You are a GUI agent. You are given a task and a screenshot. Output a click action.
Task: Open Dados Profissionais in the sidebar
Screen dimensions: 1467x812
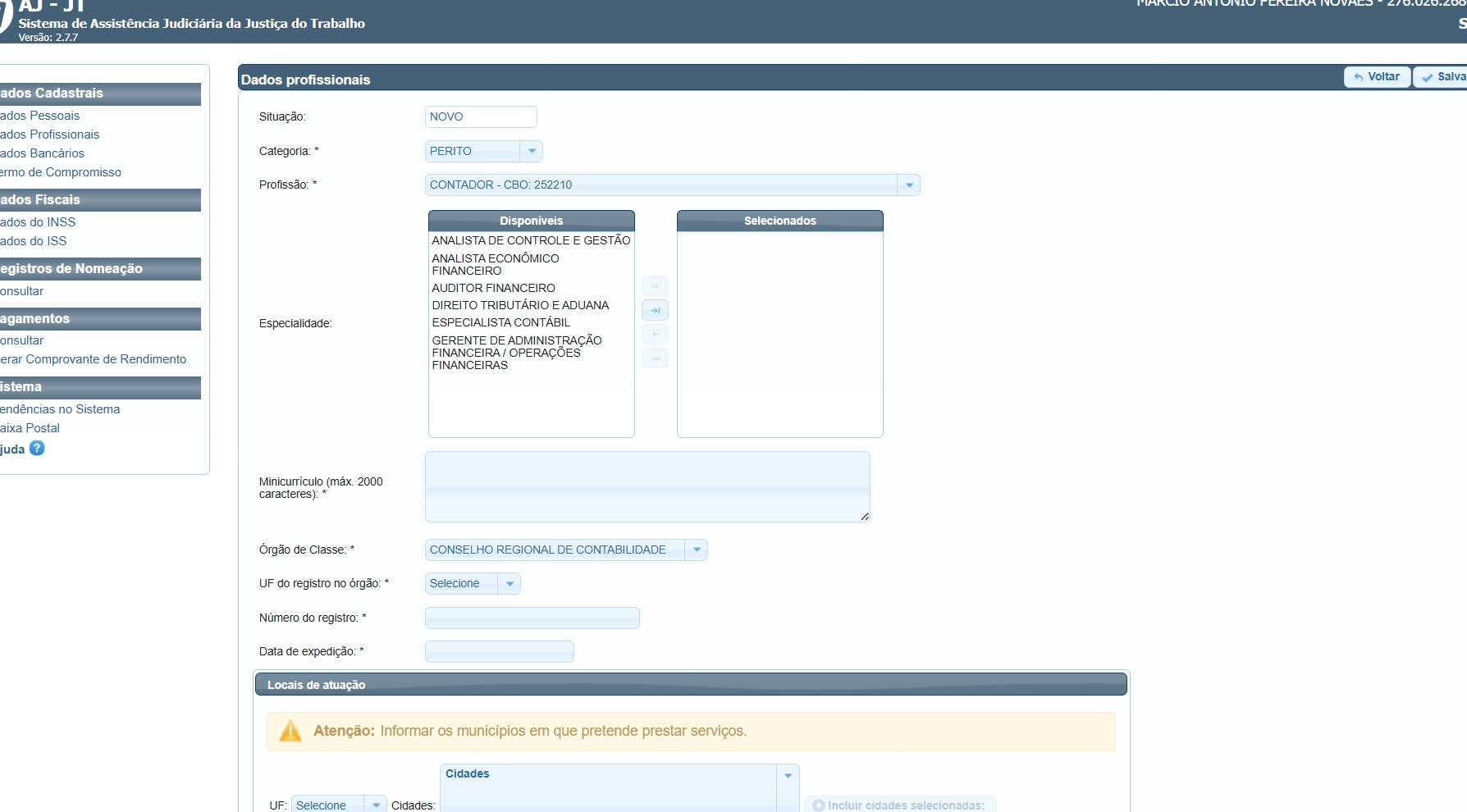coord(49,135)
